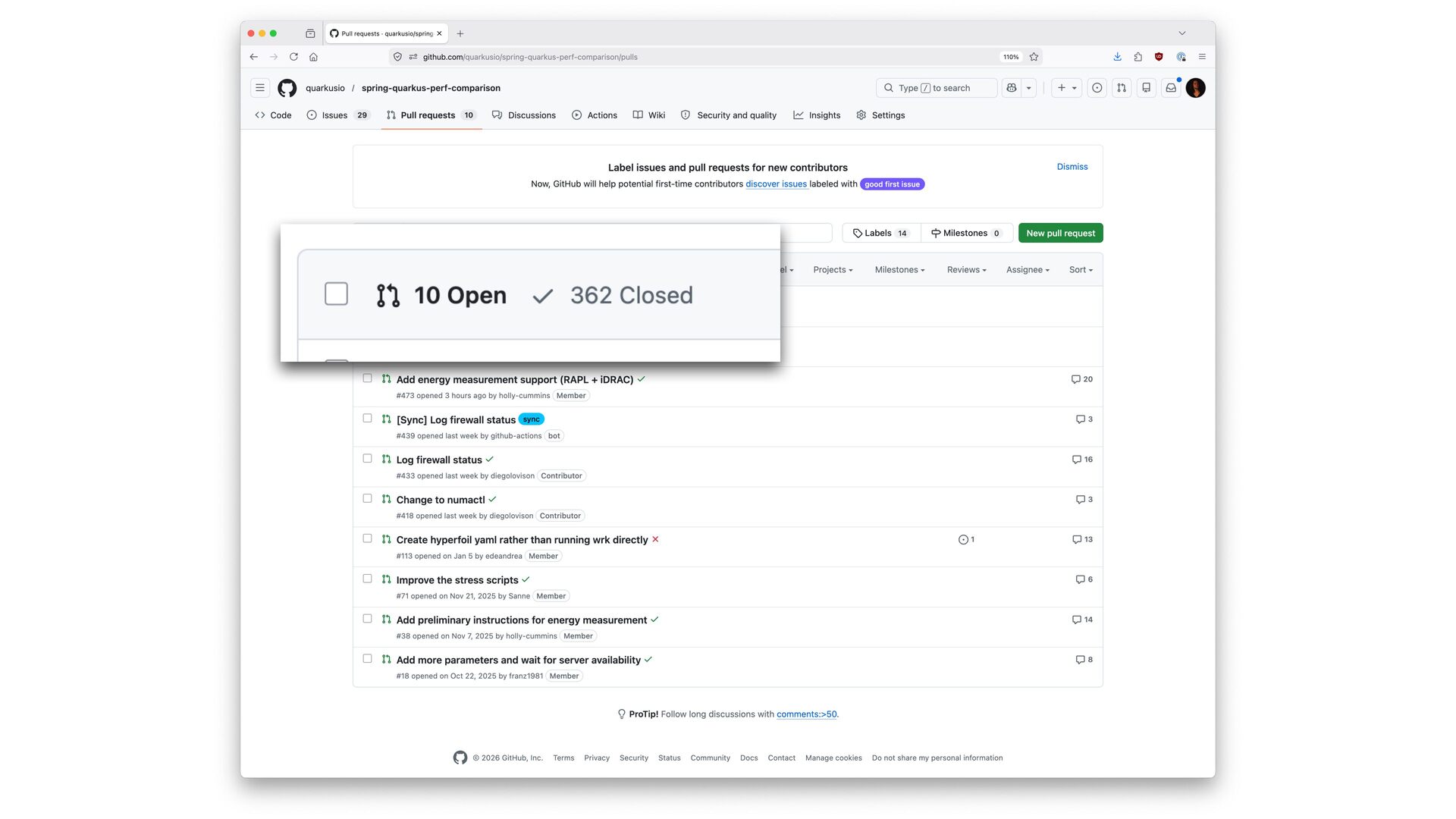Open the user profile avatar
Viewport: 1456px width, 819px height.
point(1196,88)
